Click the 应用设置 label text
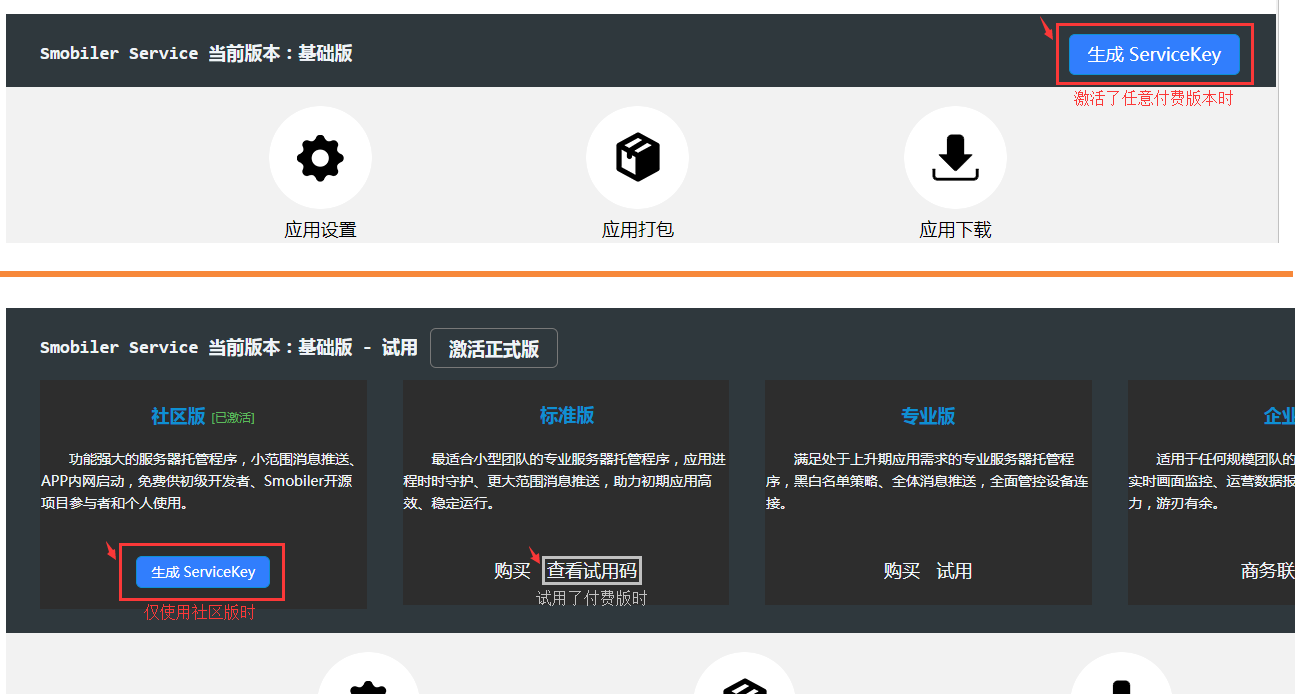 (320, 230)
